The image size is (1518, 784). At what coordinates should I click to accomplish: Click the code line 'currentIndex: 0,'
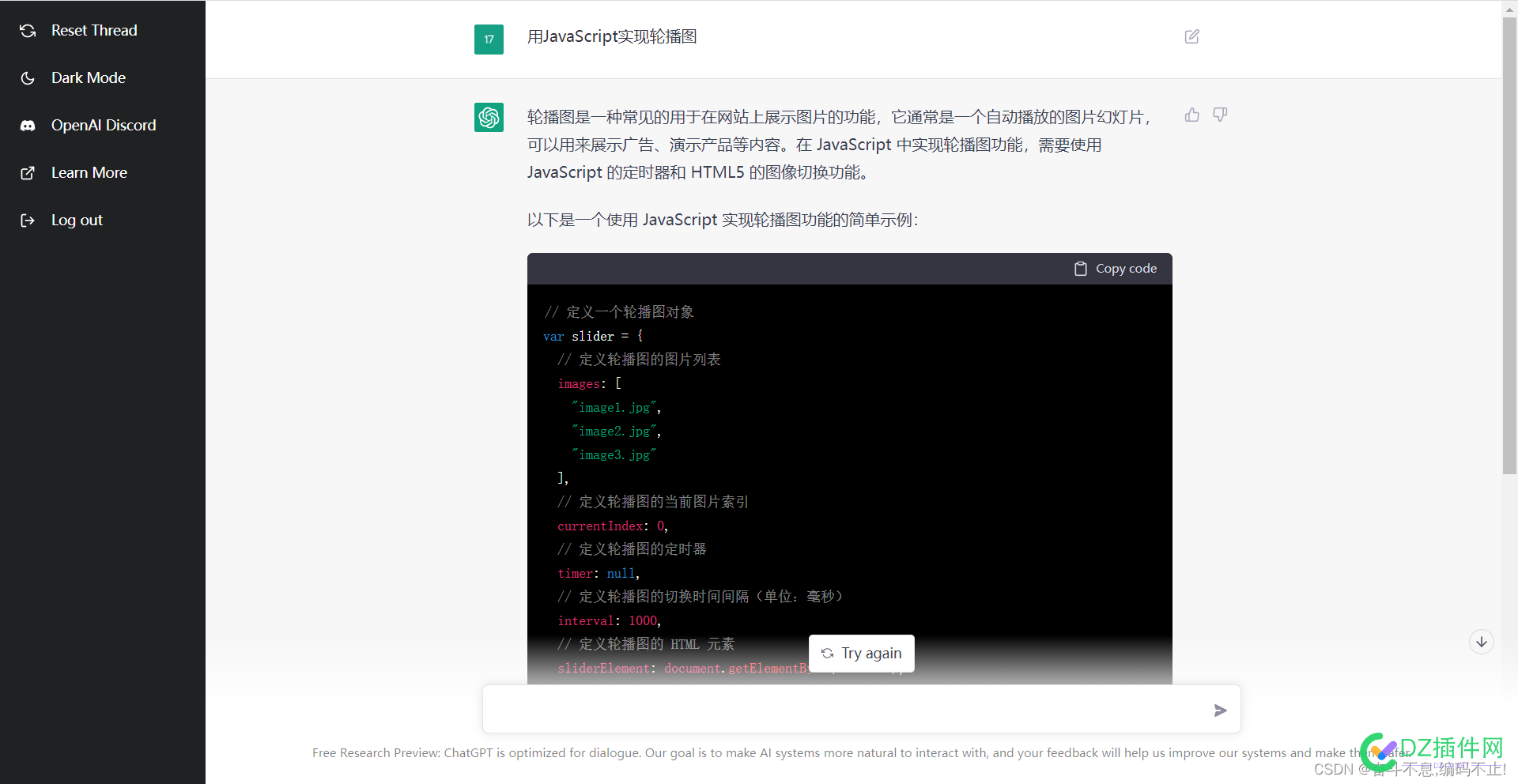(x=613, y=526)
